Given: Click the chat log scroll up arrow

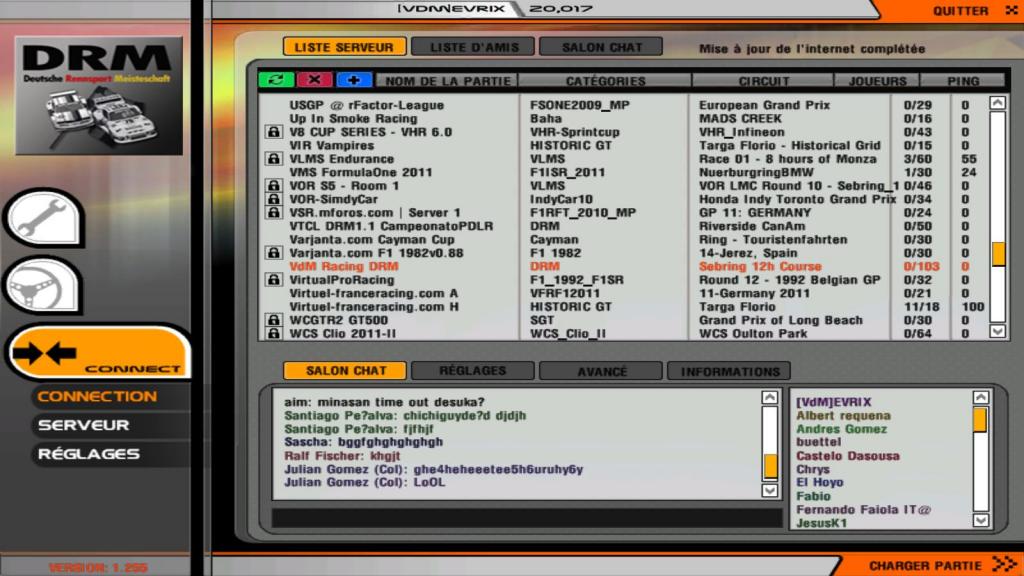Looking at the screenshot, I should pos(770,398).
